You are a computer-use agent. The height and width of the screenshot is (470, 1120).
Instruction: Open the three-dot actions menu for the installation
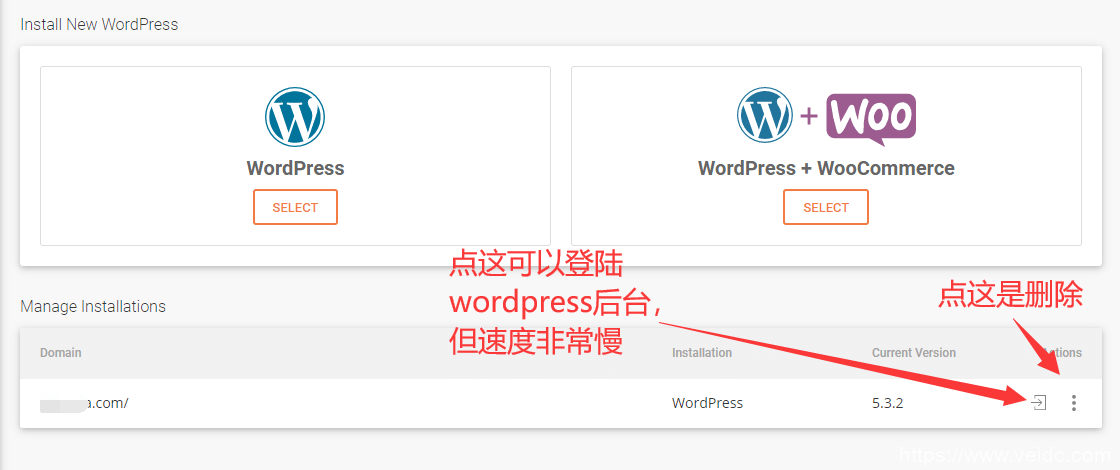click(1073, 403)
